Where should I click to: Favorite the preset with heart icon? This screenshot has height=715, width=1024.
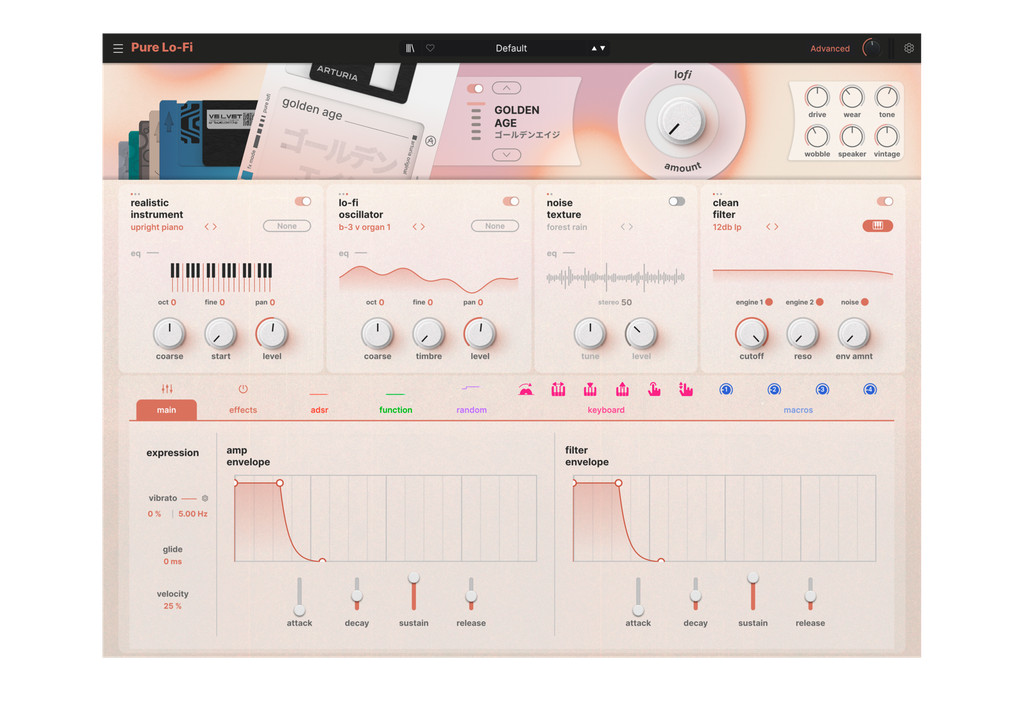tap(430, 48)
